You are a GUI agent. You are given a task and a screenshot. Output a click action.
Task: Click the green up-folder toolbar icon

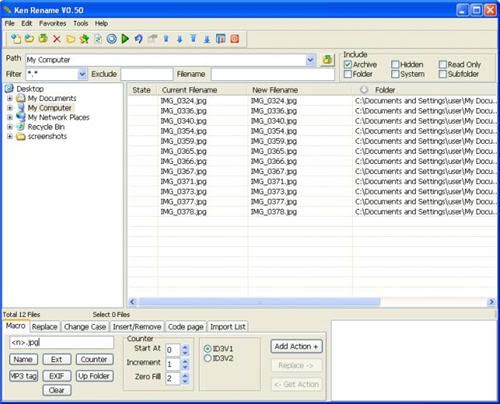(43, 39)
